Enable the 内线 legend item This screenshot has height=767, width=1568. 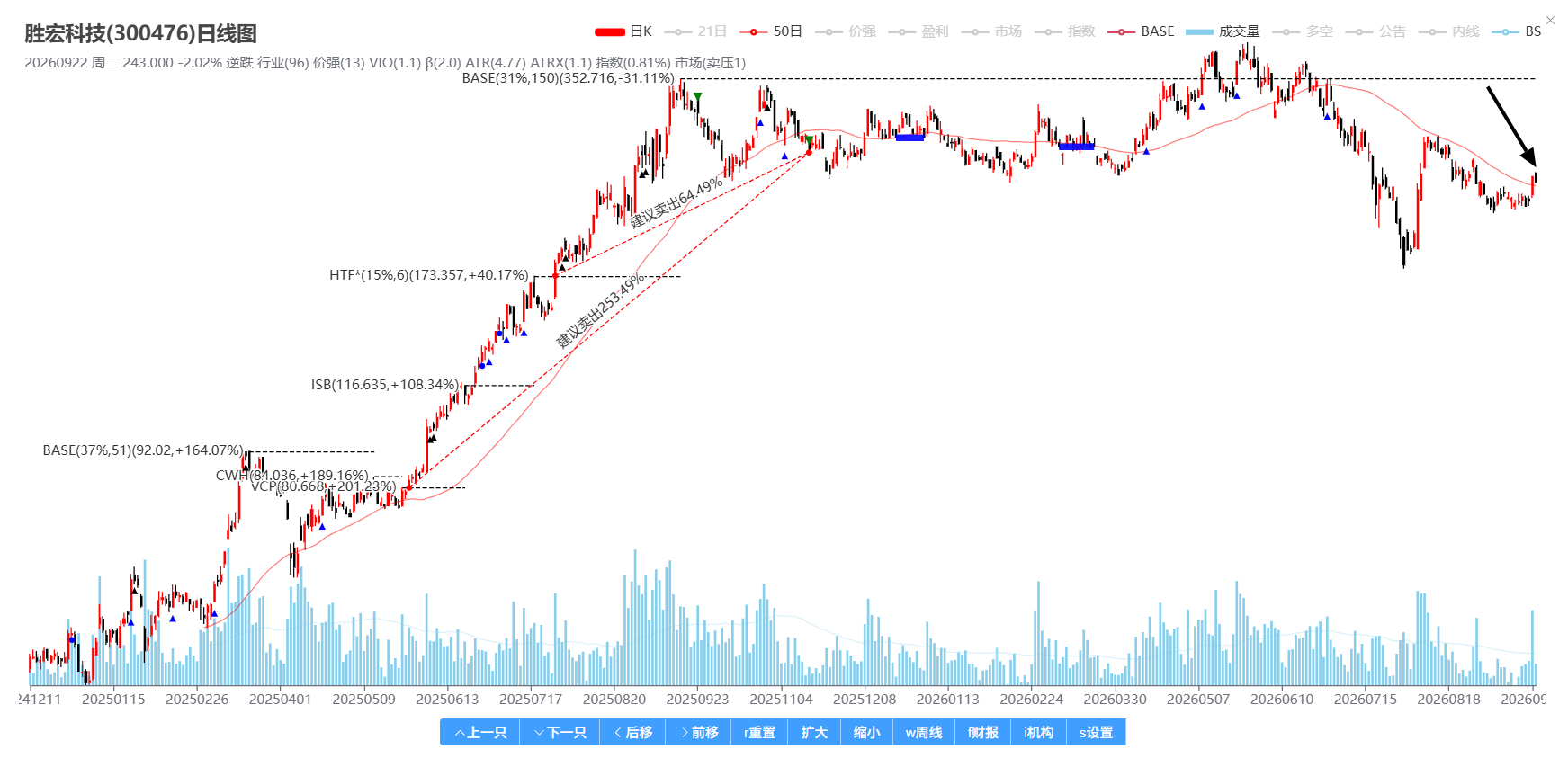click(1448, 31)
